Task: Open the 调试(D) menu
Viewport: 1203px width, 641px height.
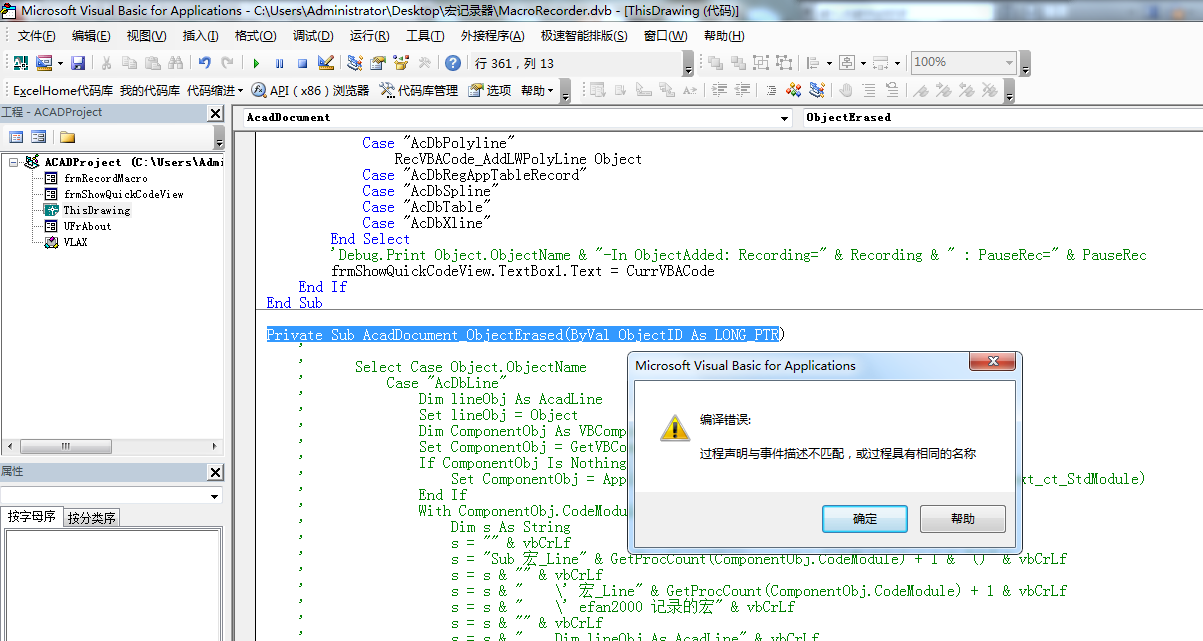Action: (313, 36)
